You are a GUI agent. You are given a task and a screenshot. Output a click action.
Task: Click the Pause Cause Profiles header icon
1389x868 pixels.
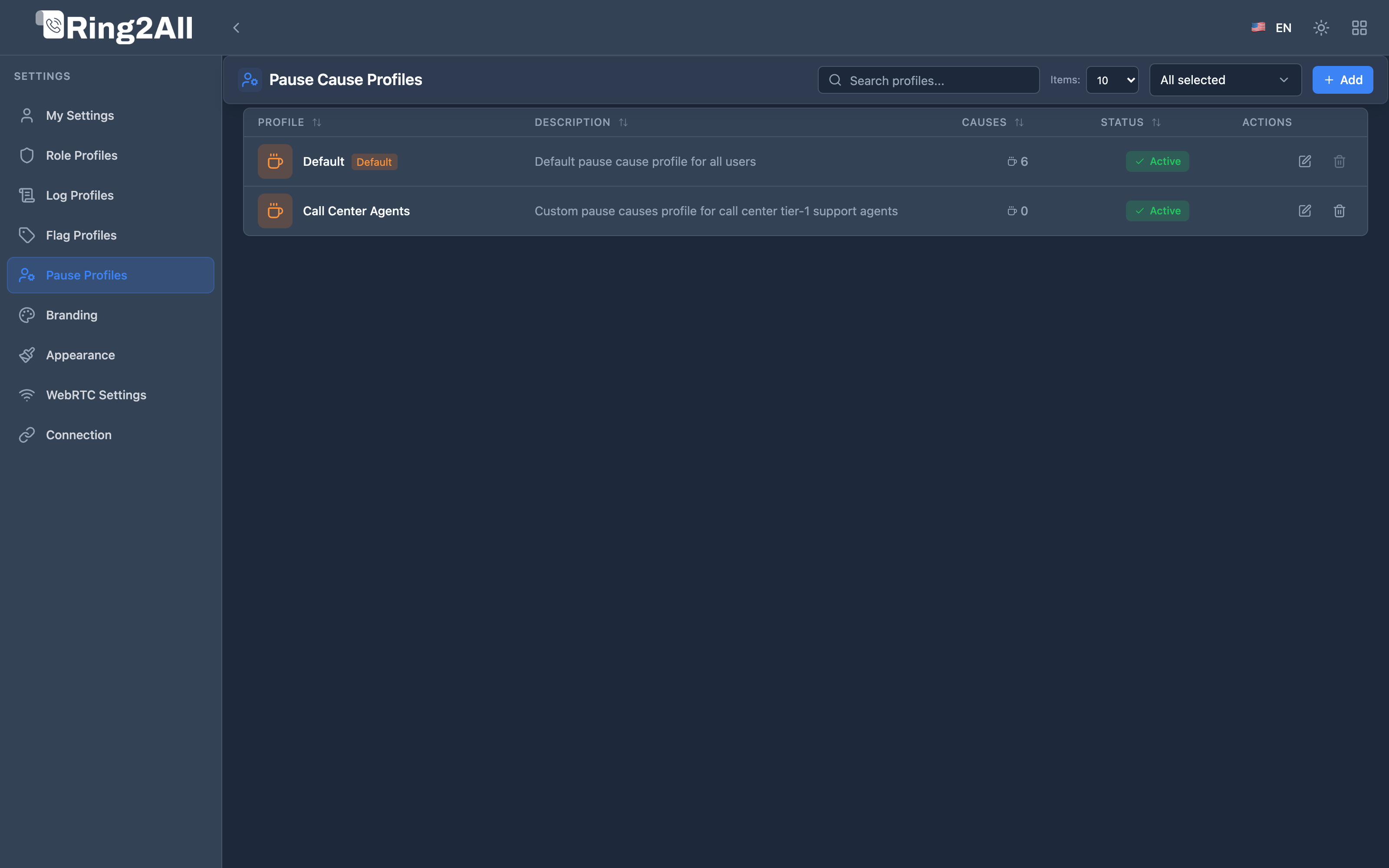point(250,80)
